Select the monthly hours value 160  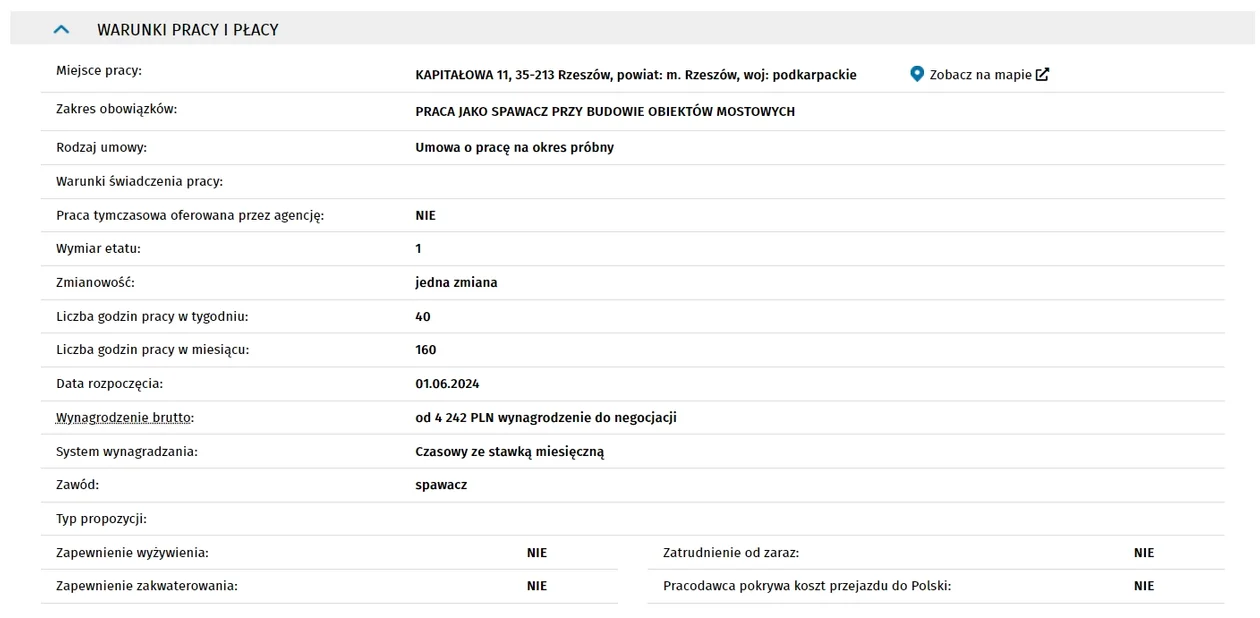point(426,350)
